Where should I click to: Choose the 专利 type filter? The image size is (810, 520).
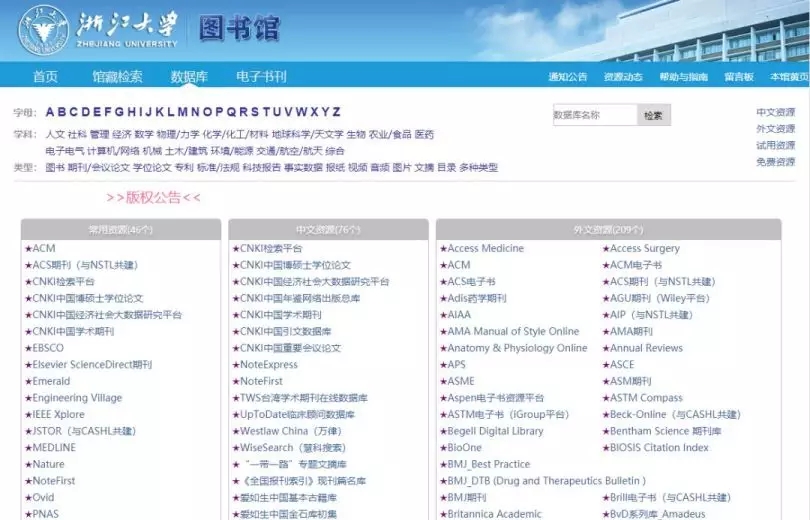(x=184, y=167)
